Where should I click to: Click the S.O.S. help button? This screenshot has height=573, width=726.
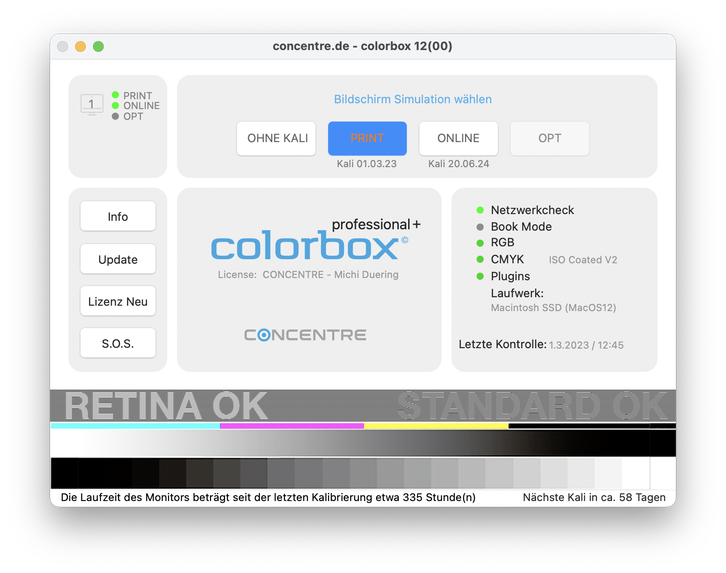pyautogui.click(x=118, y=343)
